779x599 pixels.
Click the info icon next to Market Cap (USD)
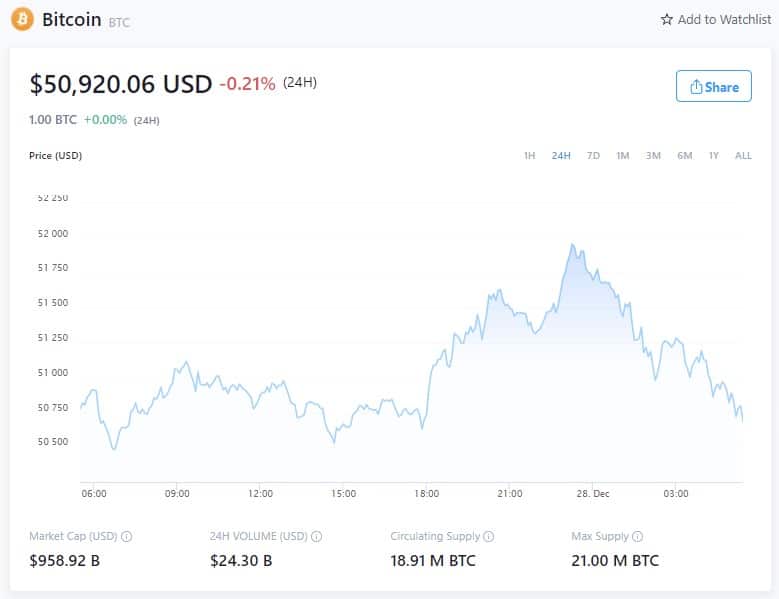(127, 536)
